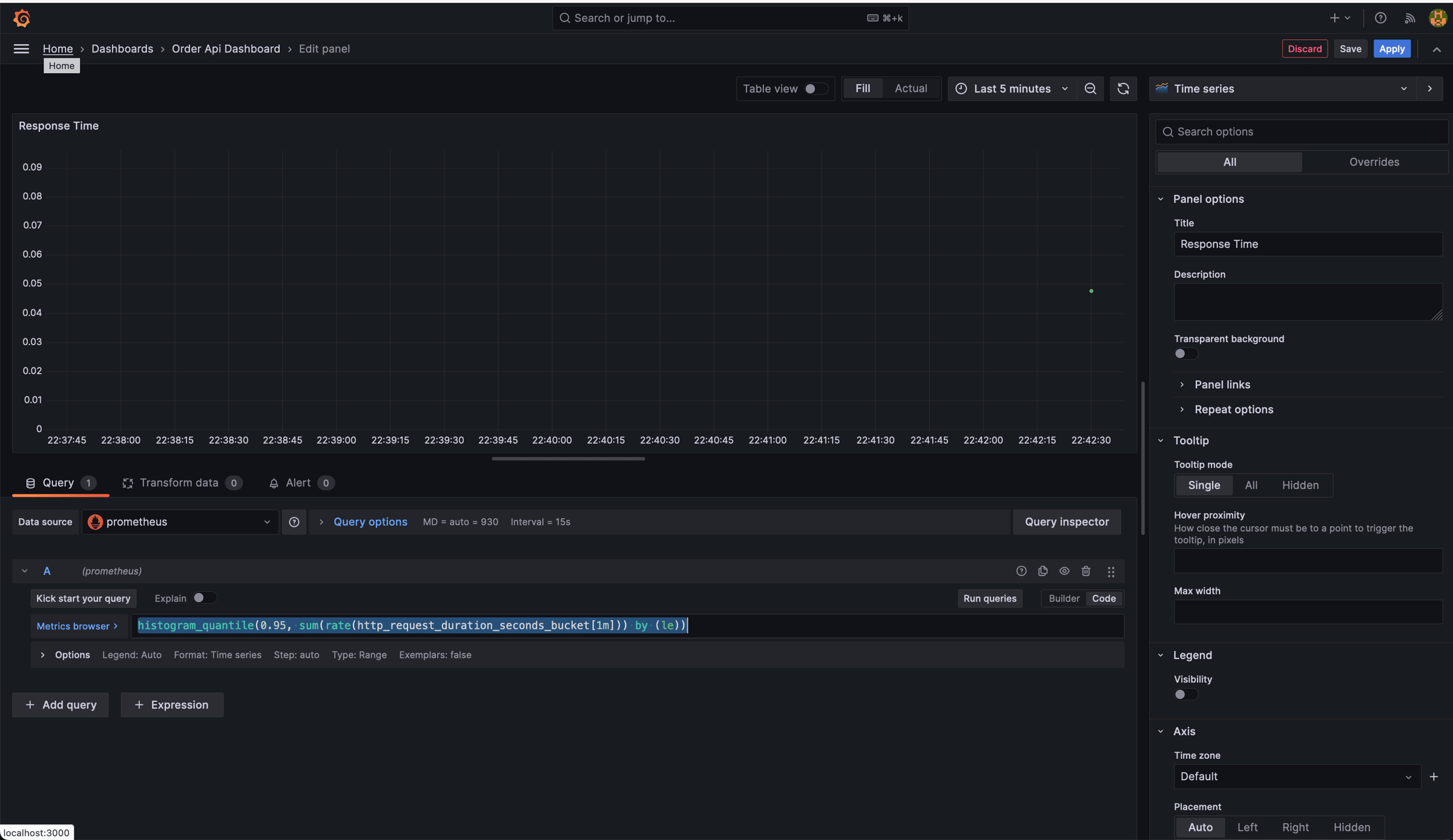Switch to the Transform data tab
Screen dimensions: 1453x840
(179, 483)
